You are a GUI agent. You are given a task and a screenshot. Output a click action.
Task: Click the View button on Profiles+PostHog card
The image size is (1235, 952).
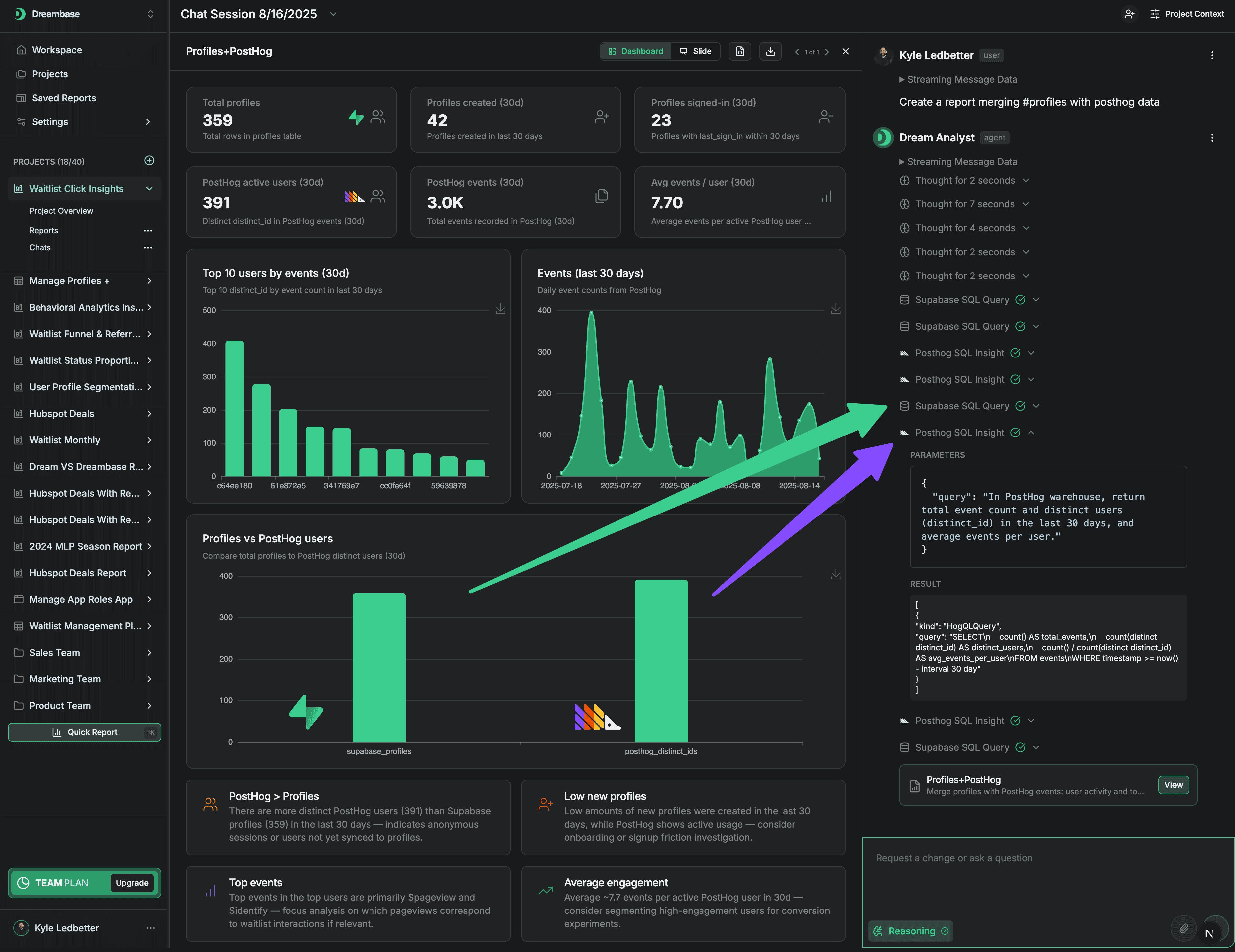tap(1173, 785)
